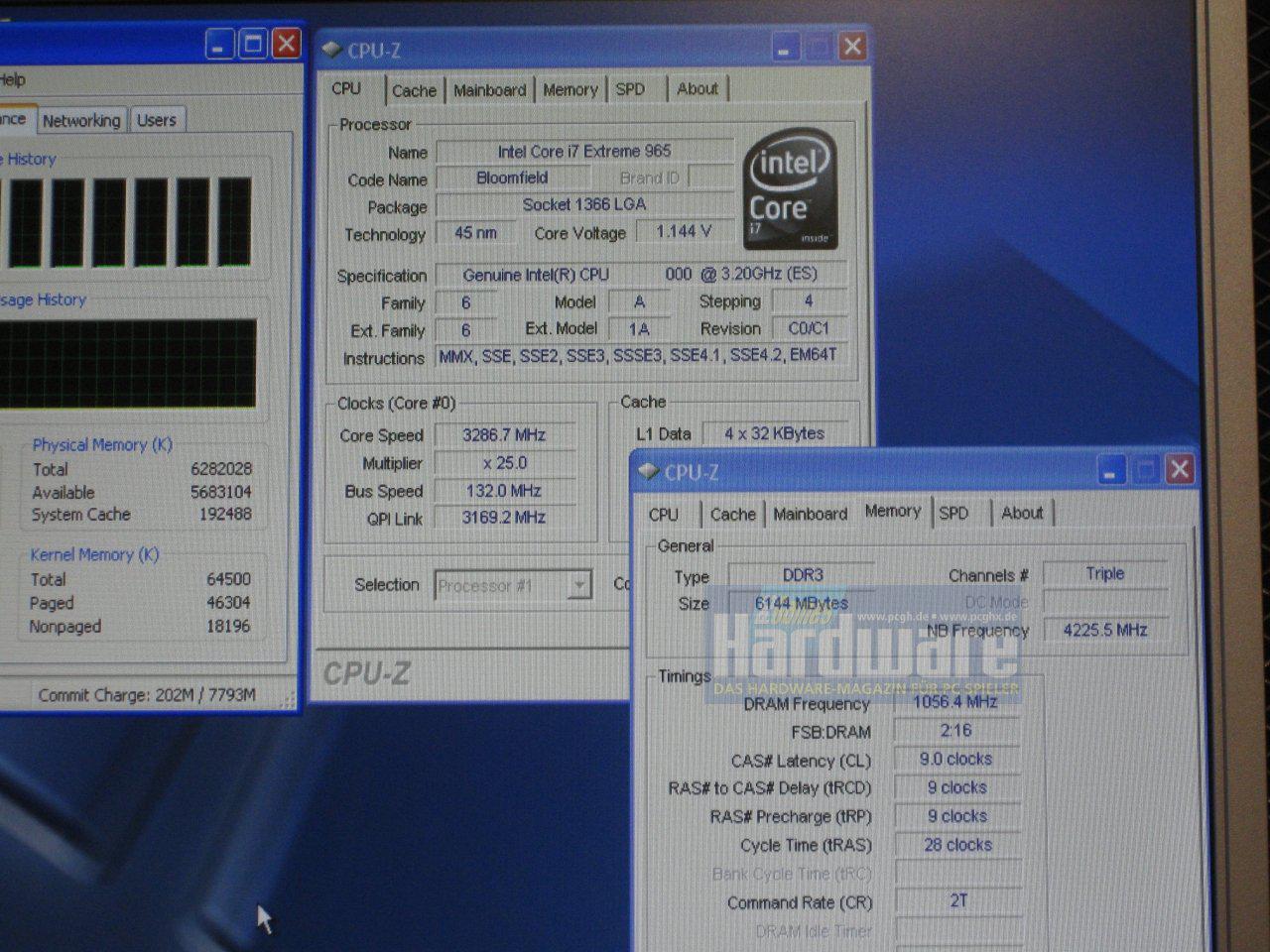Switch to Cache tab in front CPU-Z window
Viewport: 1270px width, 952px height.
(x=733, y=514)
